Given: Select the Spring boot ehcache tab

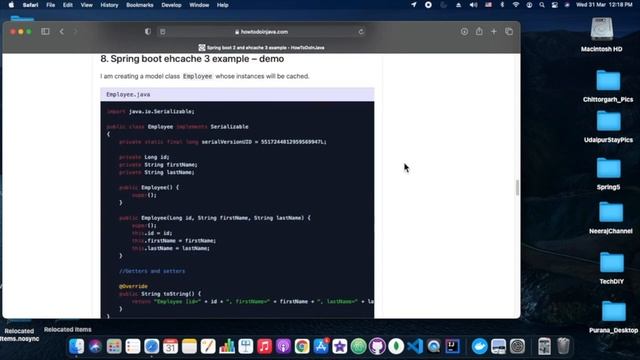Looking at the screenshot, I should click(x=261, y=47).
